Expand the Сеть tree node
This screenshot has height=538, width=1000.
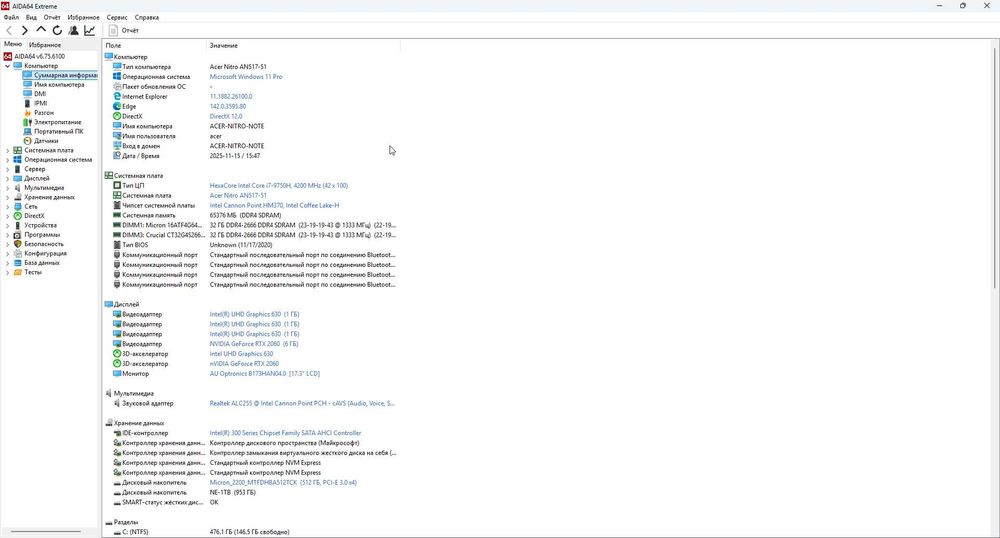click(x=8, y=207)
